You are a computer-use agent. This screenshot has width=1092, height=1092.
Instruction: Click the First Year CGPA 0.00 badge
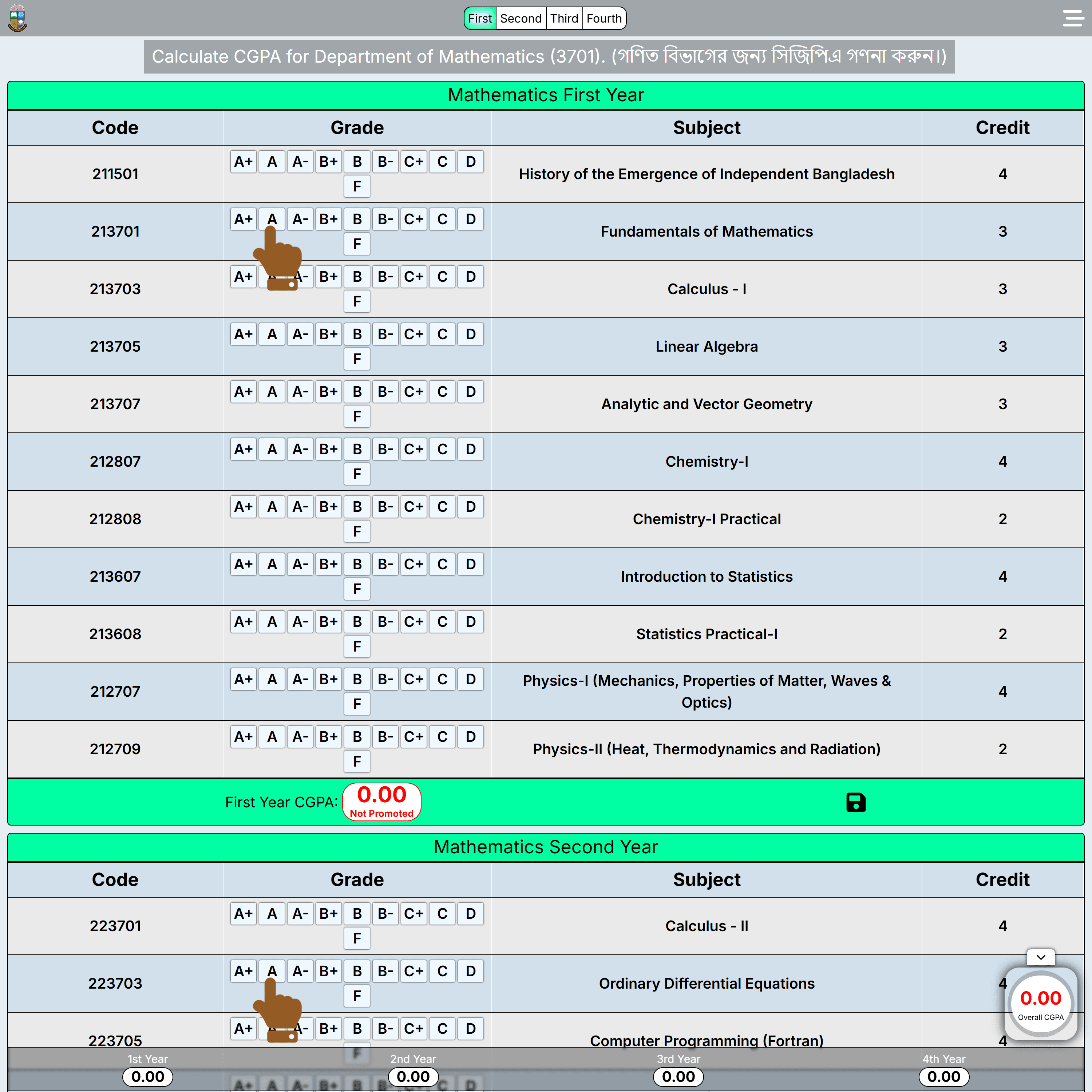pyautogui.click(x=381, y=802)
